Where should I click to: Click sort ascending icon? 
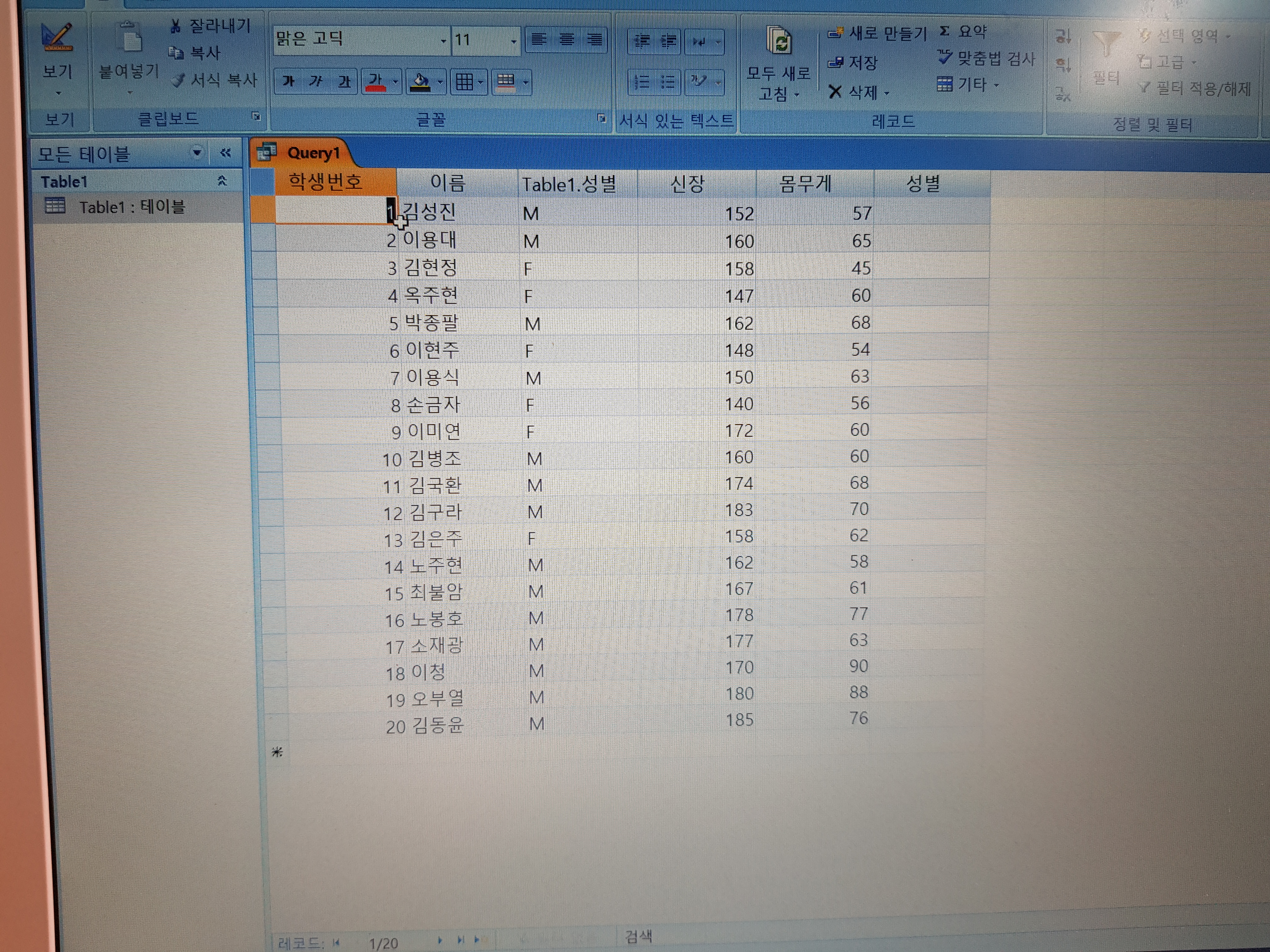click(x=1063, y=37)
